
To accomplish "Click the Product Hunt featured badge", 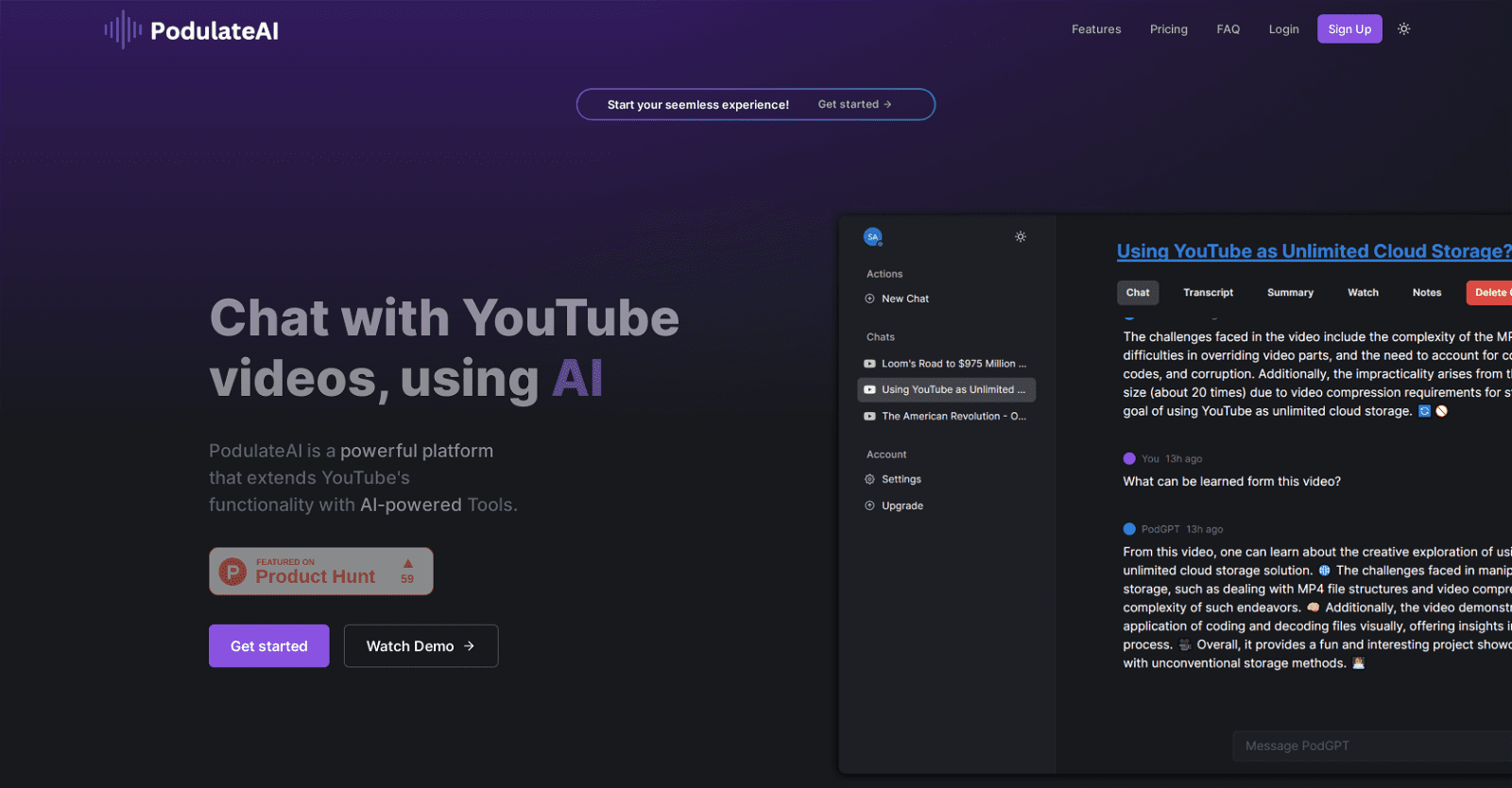I will pos(320,572).
